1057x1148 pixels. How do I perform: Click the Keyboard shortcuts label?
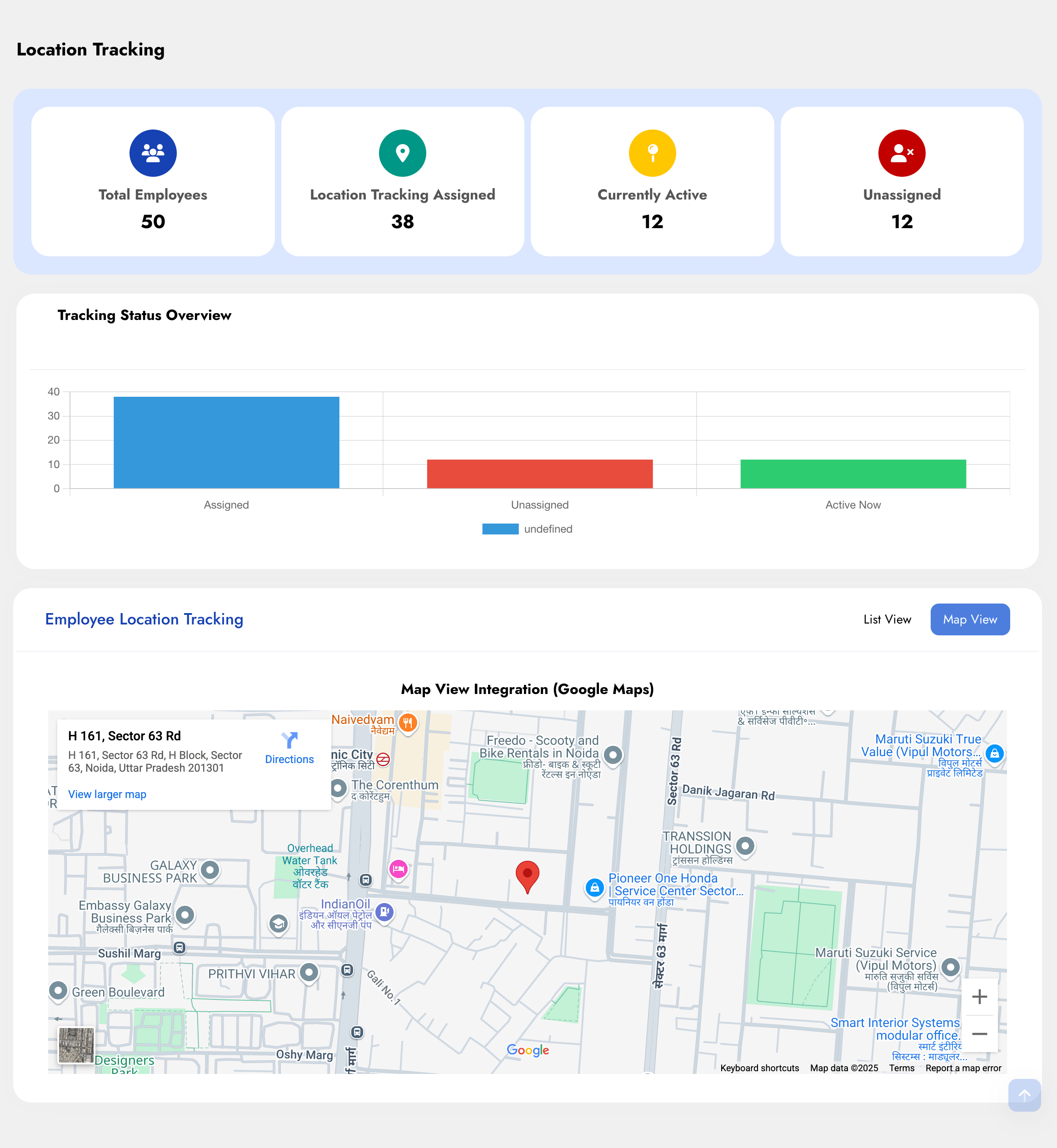pyautogui.click(x=759, y=1068)
